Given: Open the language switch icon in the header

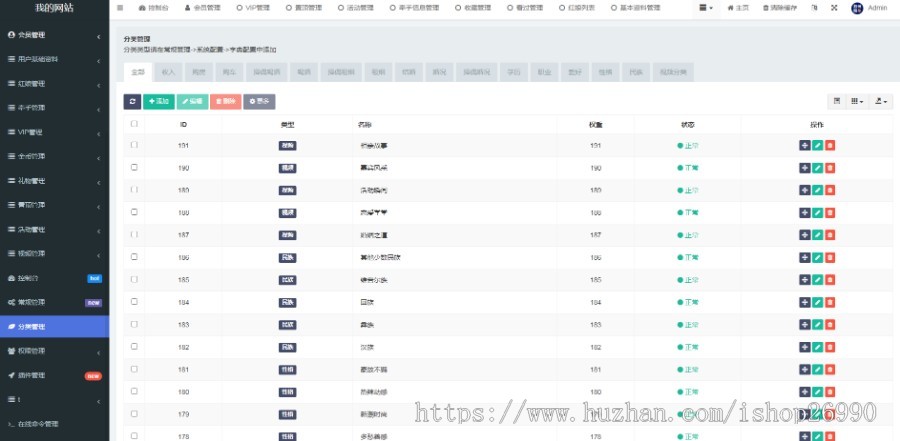Looking at the screenshot, I should tap(814, 8).
